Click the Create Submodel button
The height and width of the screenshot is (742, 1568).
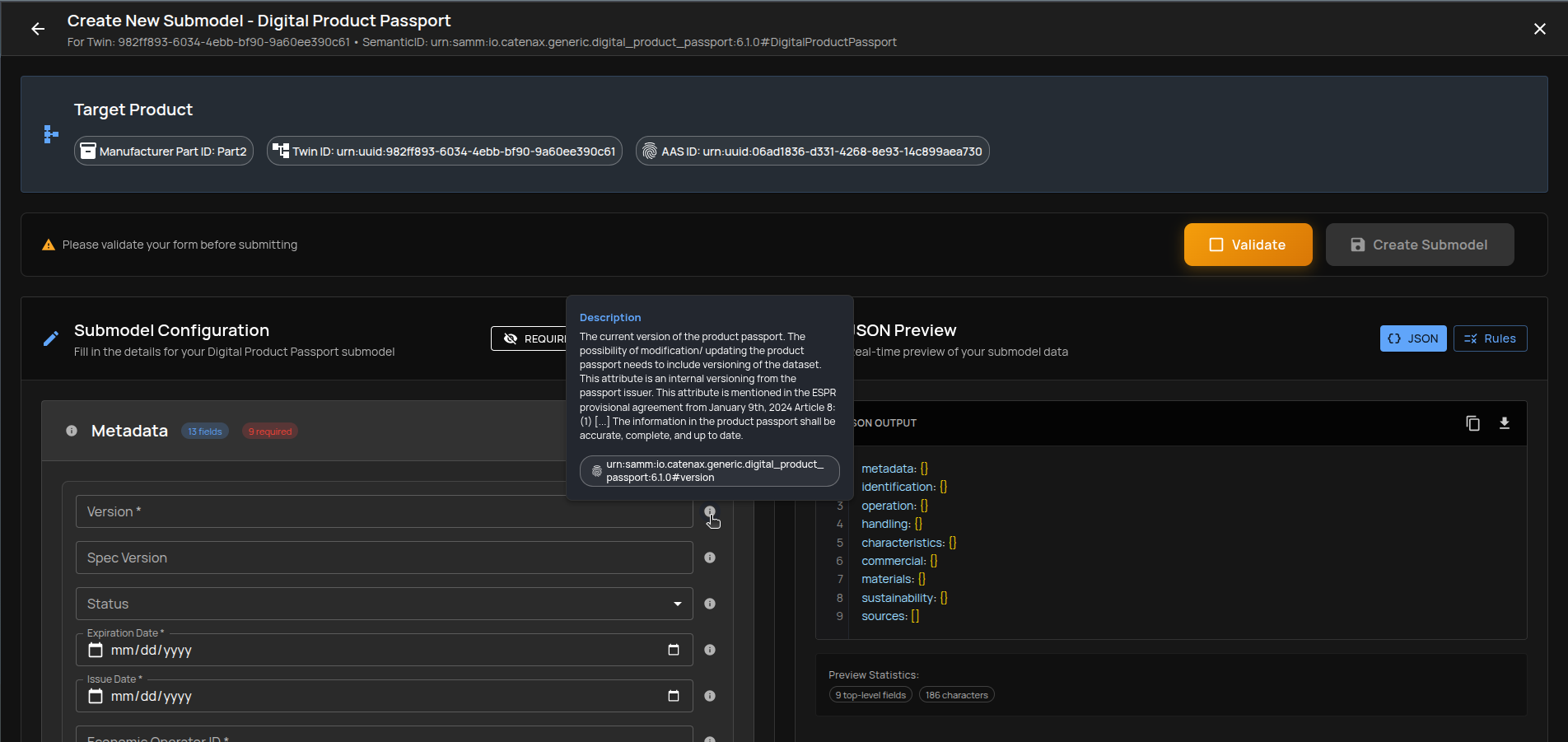[x=1419, y=245]
